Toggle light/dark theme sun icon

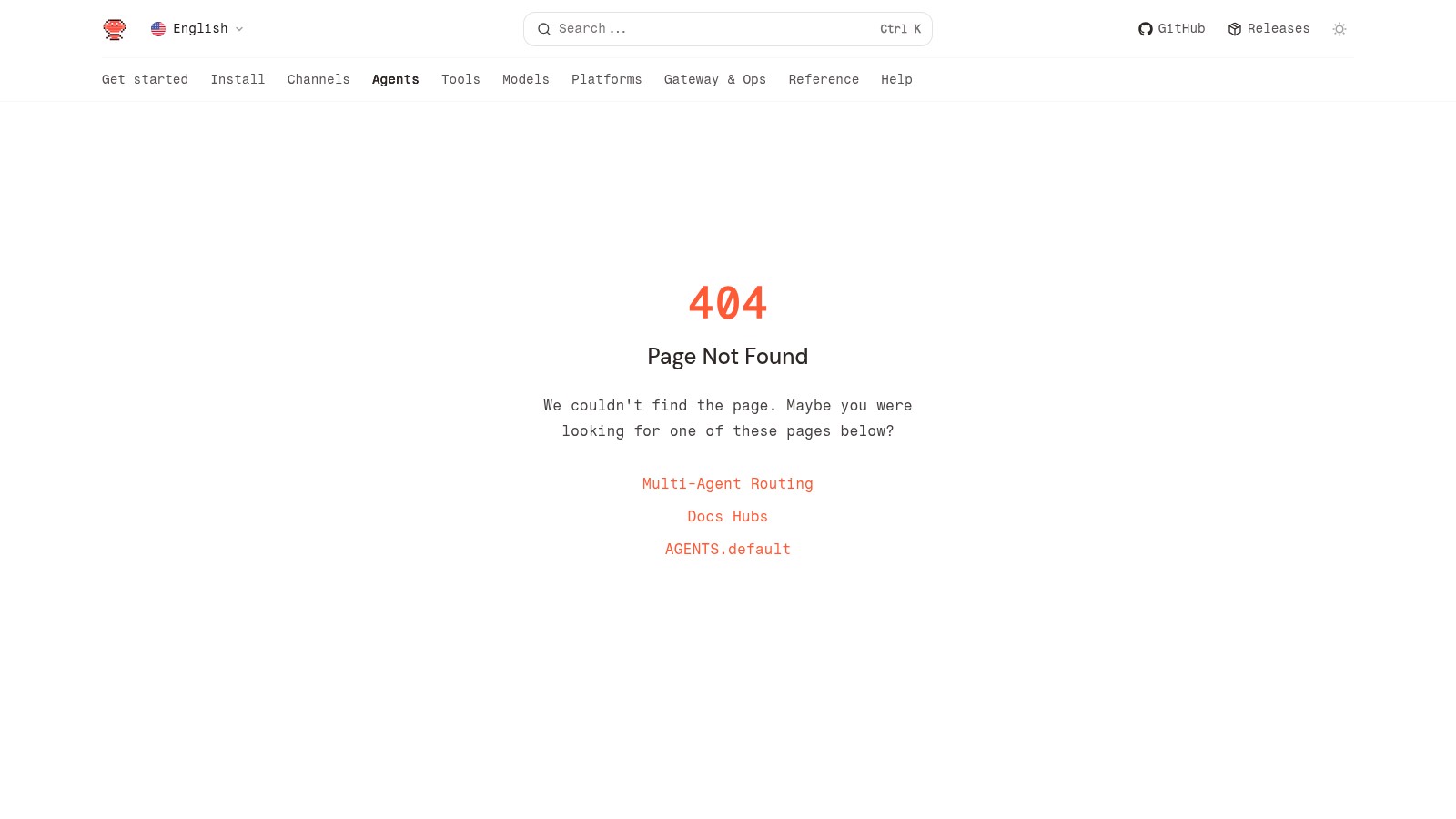[1340, 29]
